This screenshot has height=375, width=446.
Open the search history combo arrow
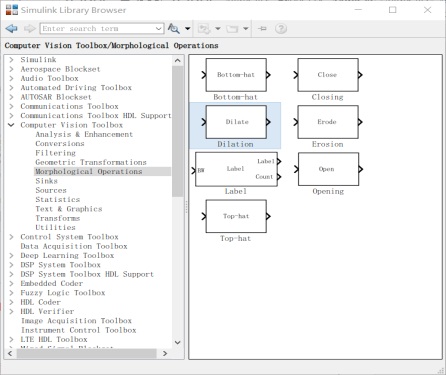tap(159, 29)
